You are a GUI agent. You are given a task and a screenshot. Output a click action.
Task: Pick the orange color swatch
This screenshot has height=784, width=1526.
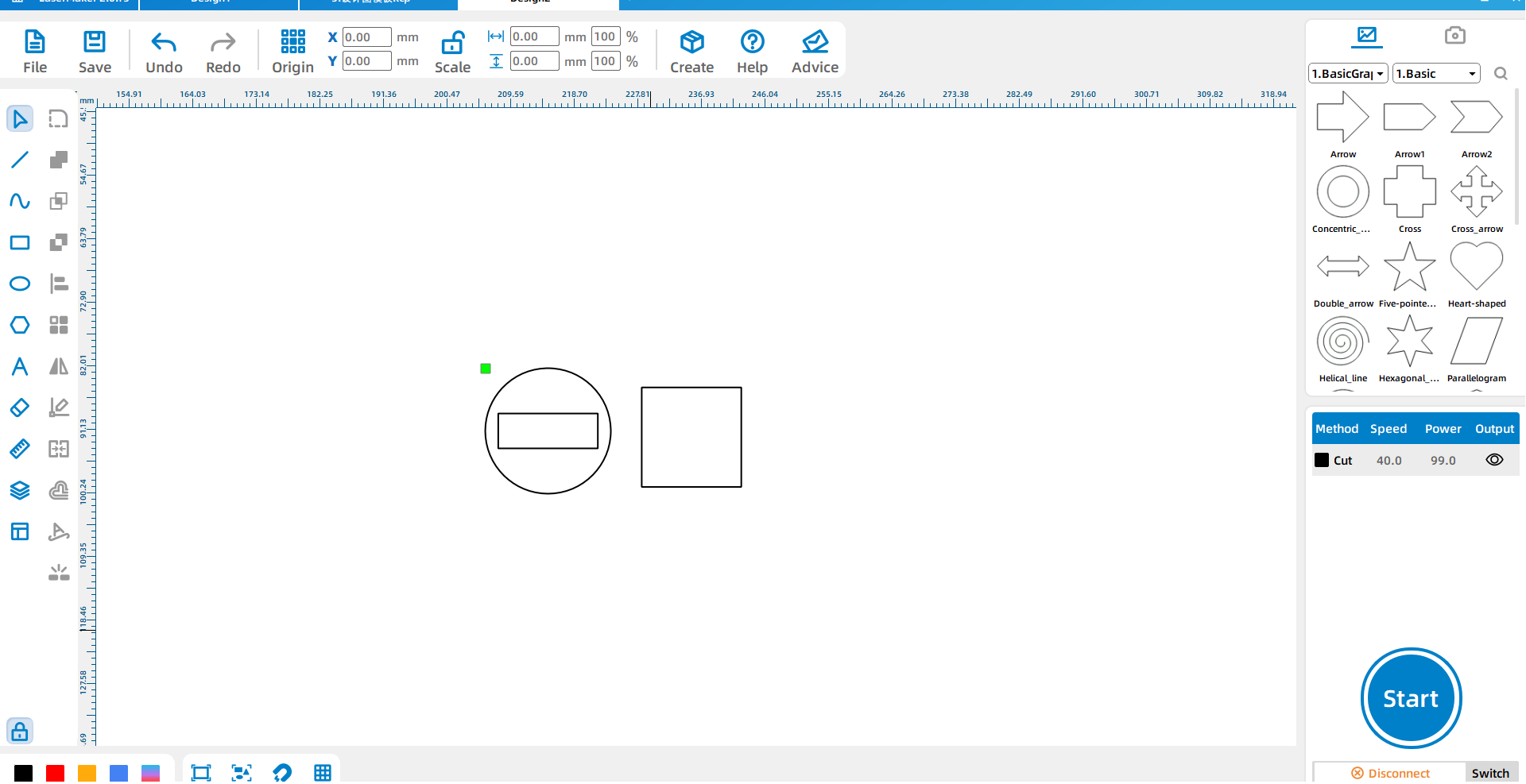pos(87,773)
